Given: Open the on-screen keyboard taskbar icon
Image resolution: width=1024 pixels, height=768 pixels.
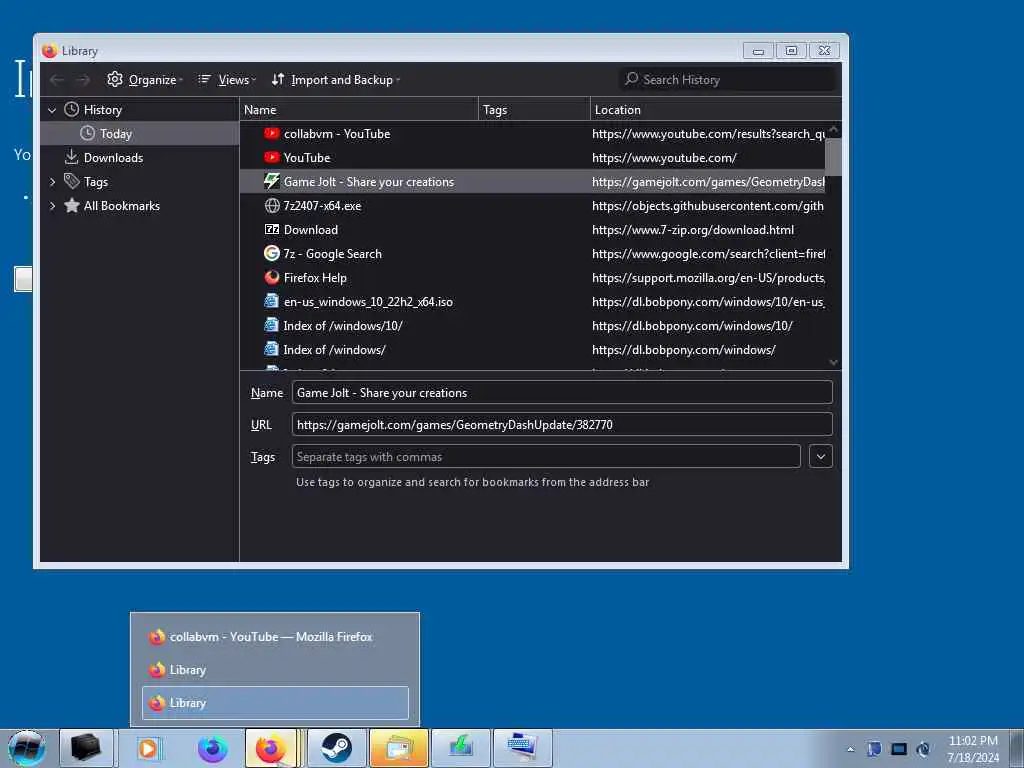Looking at the screenshot, I should 522,748.
